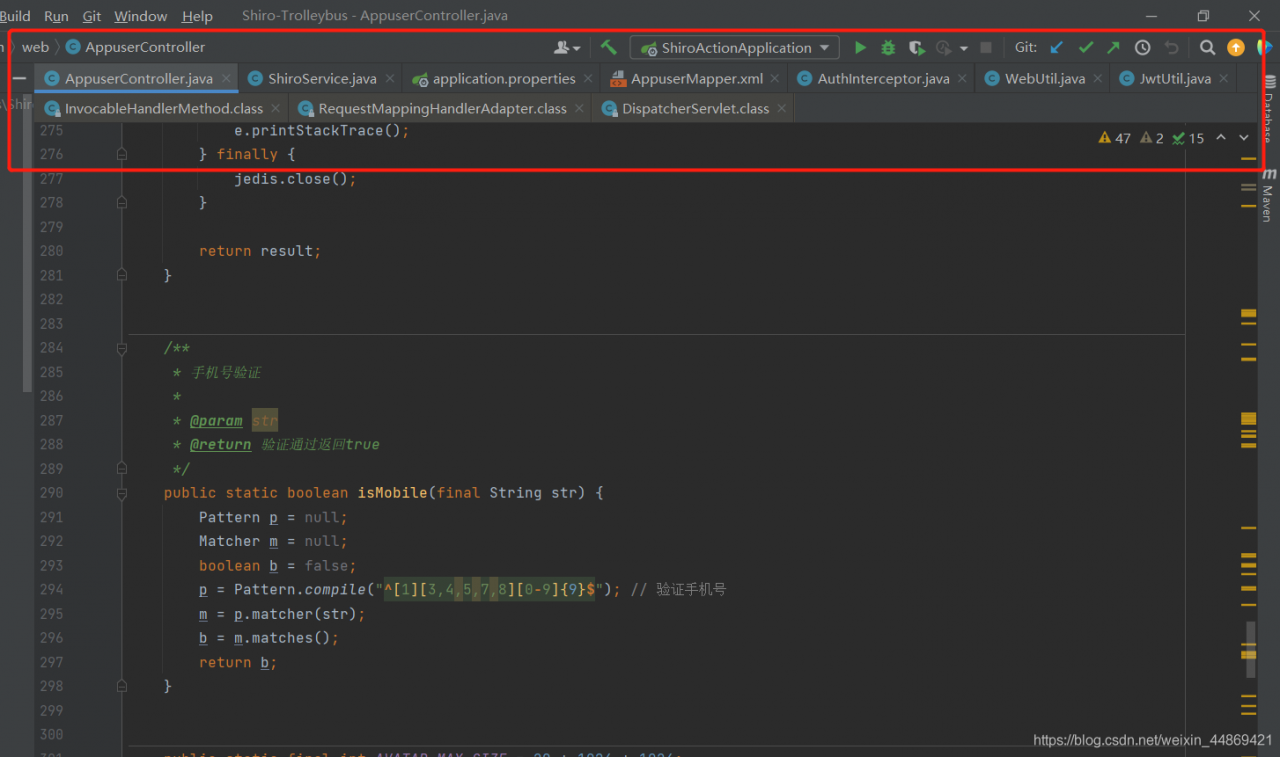Build project using the hammer icon

point(608,48)
